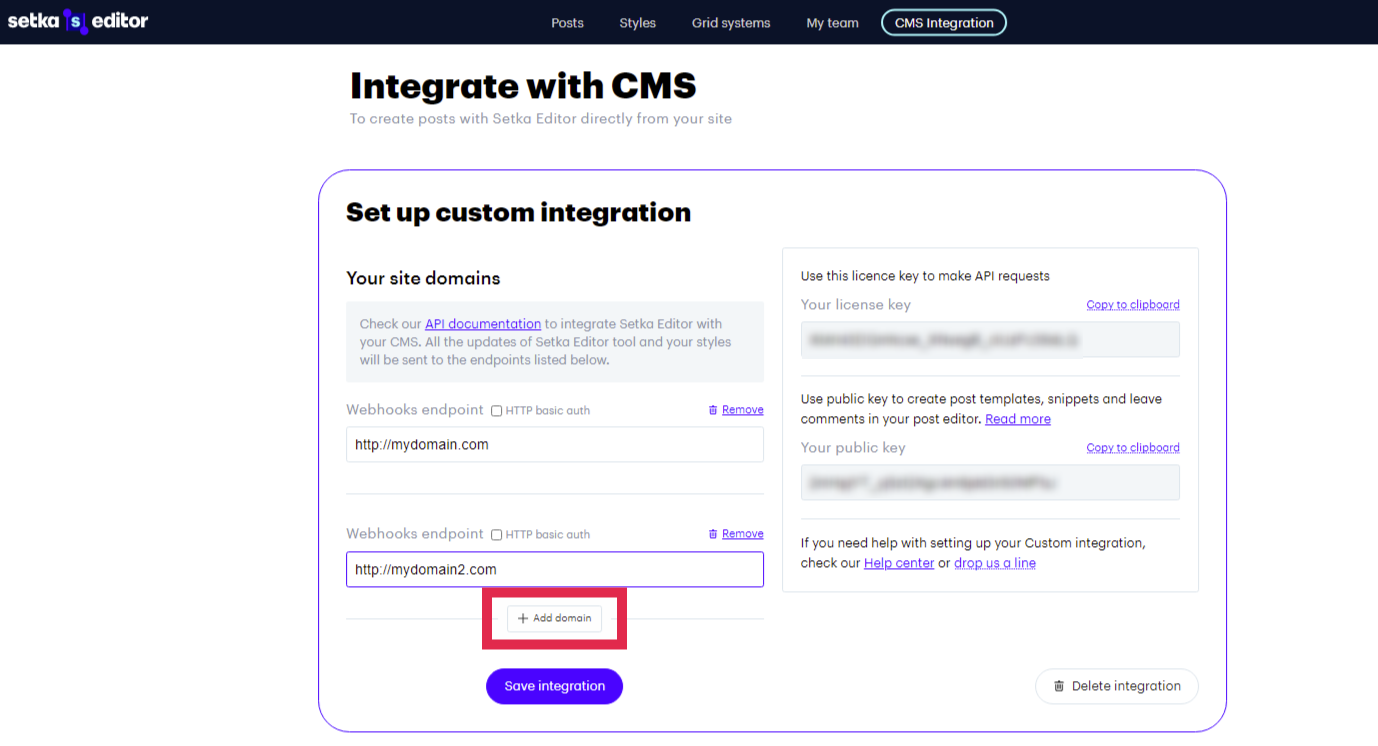Switch to the Styles tab

click(637, 23)
